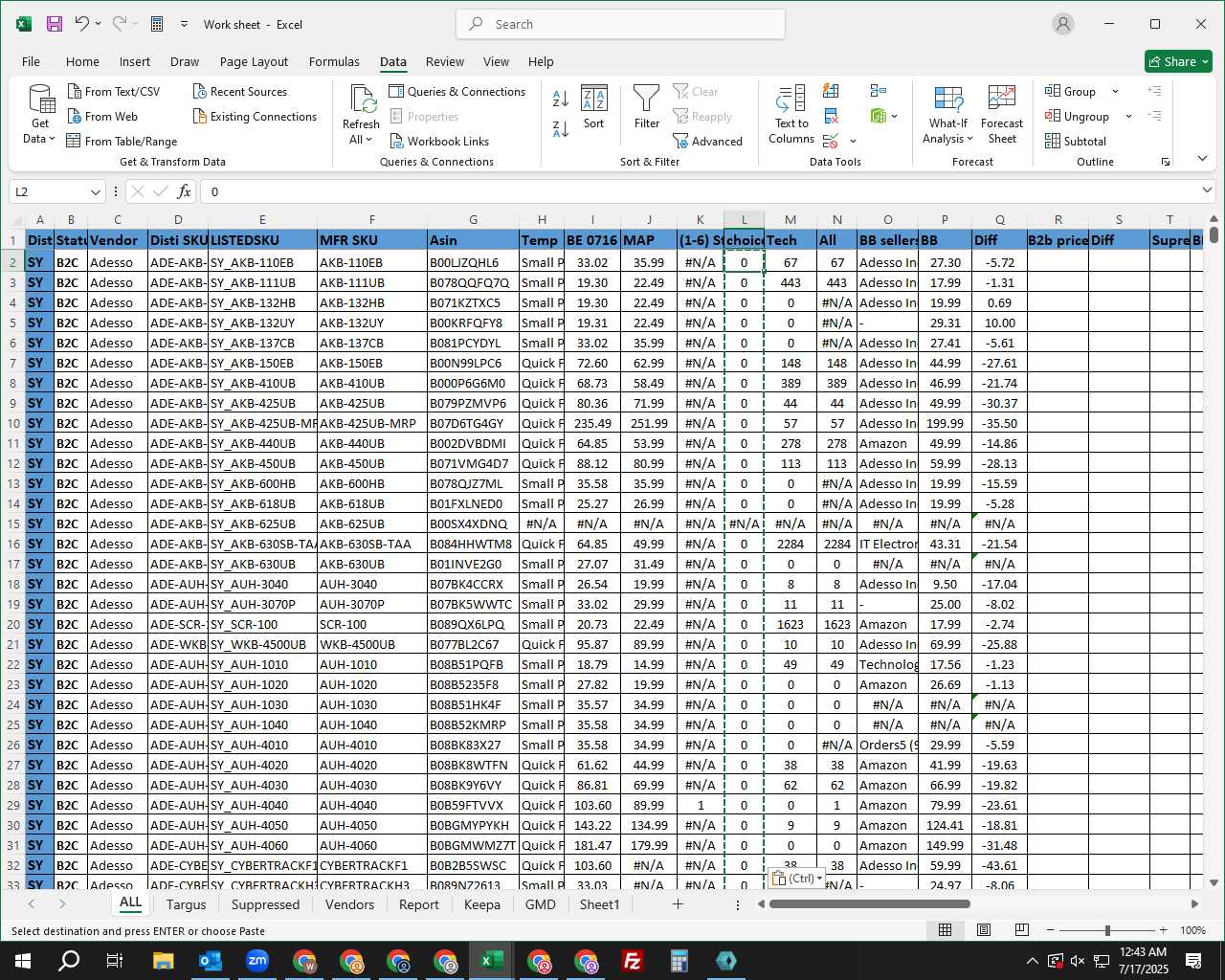Open the File menu
The height and width of the screenshot is (980, 1225).
pyautogui.click(x=31, y=61)
